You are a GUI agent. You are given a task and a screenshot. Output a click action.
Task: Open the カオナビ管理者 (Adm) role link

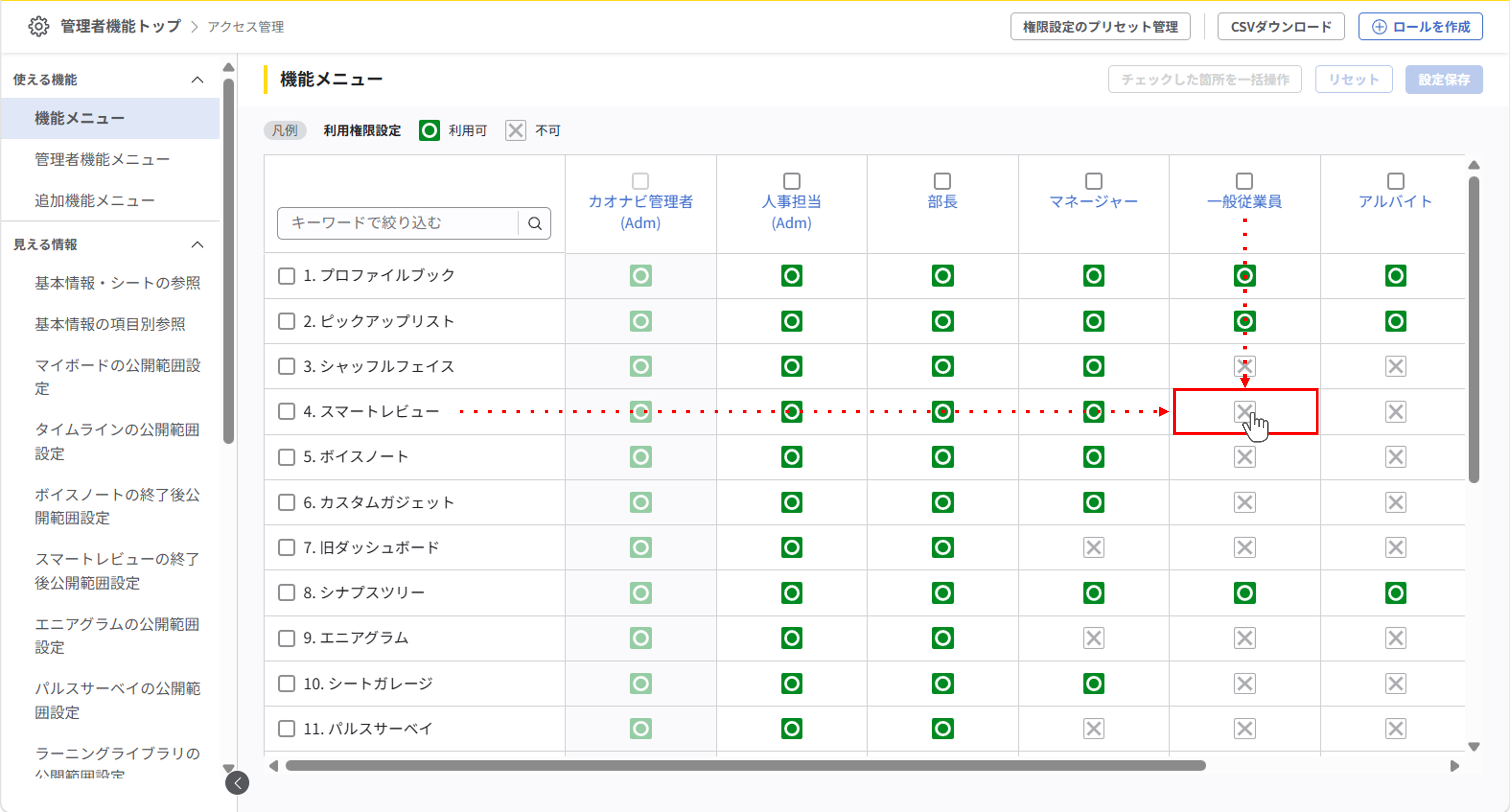click(x=640, y=212)
